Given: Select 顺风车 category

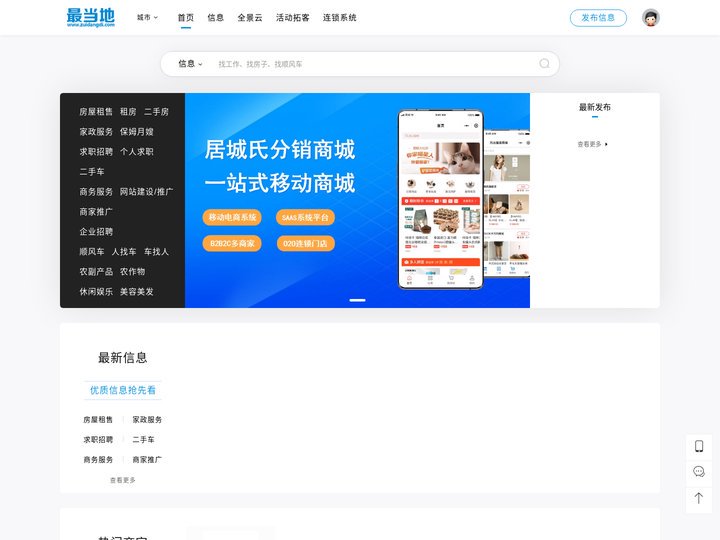Looking at the screenshot, I should pos(92,252).
